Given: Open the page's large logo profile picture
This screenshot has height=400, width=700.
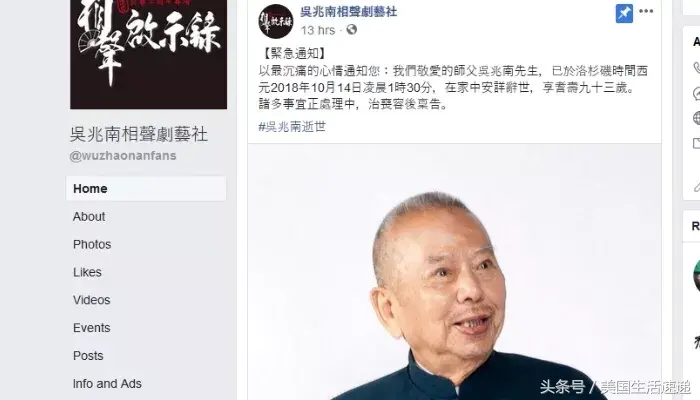Looking at the screenshot, I should tap(148, 54).
